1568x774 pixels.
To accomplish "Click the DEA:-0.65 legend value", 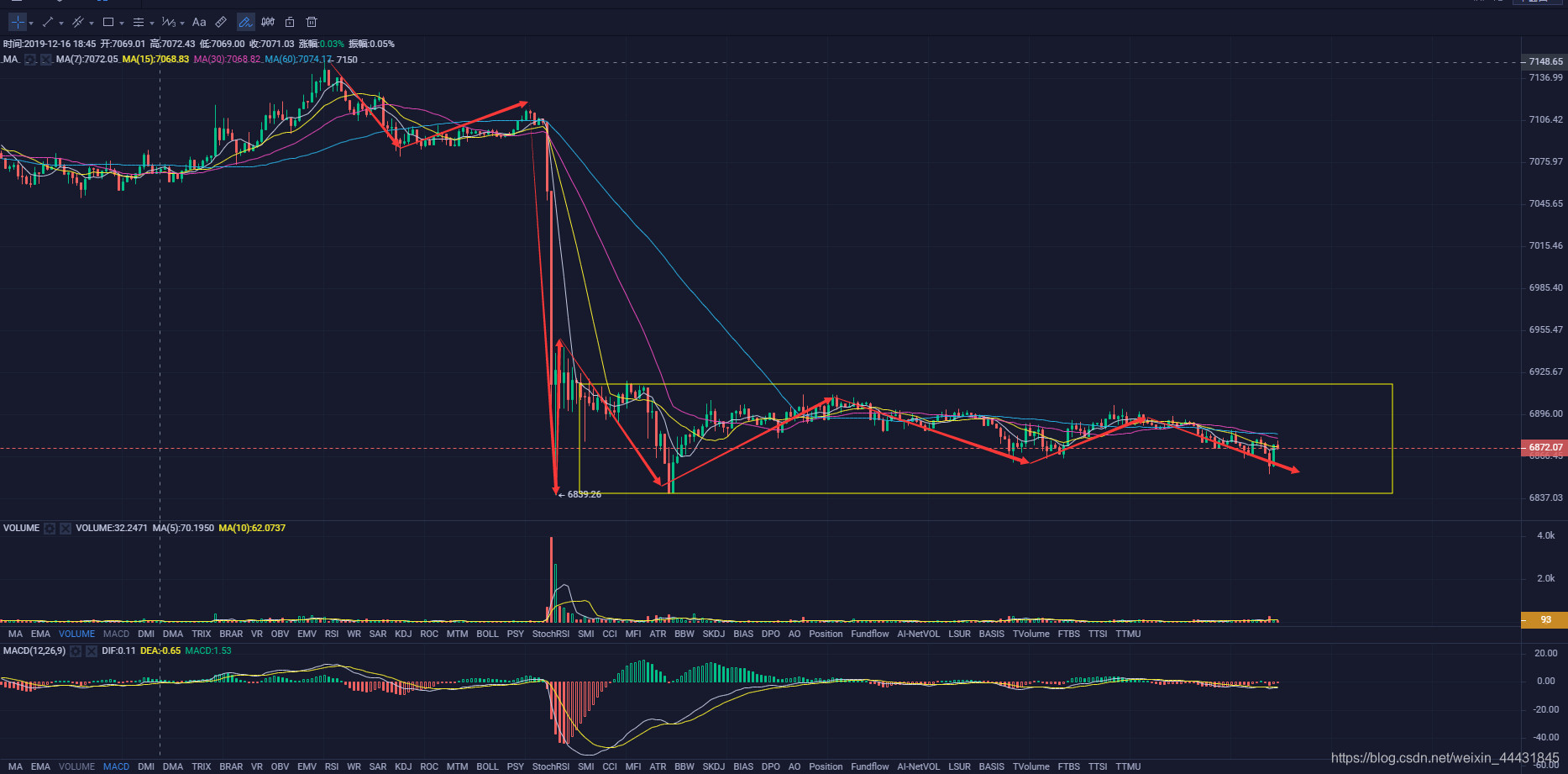I will pos(160,651).
